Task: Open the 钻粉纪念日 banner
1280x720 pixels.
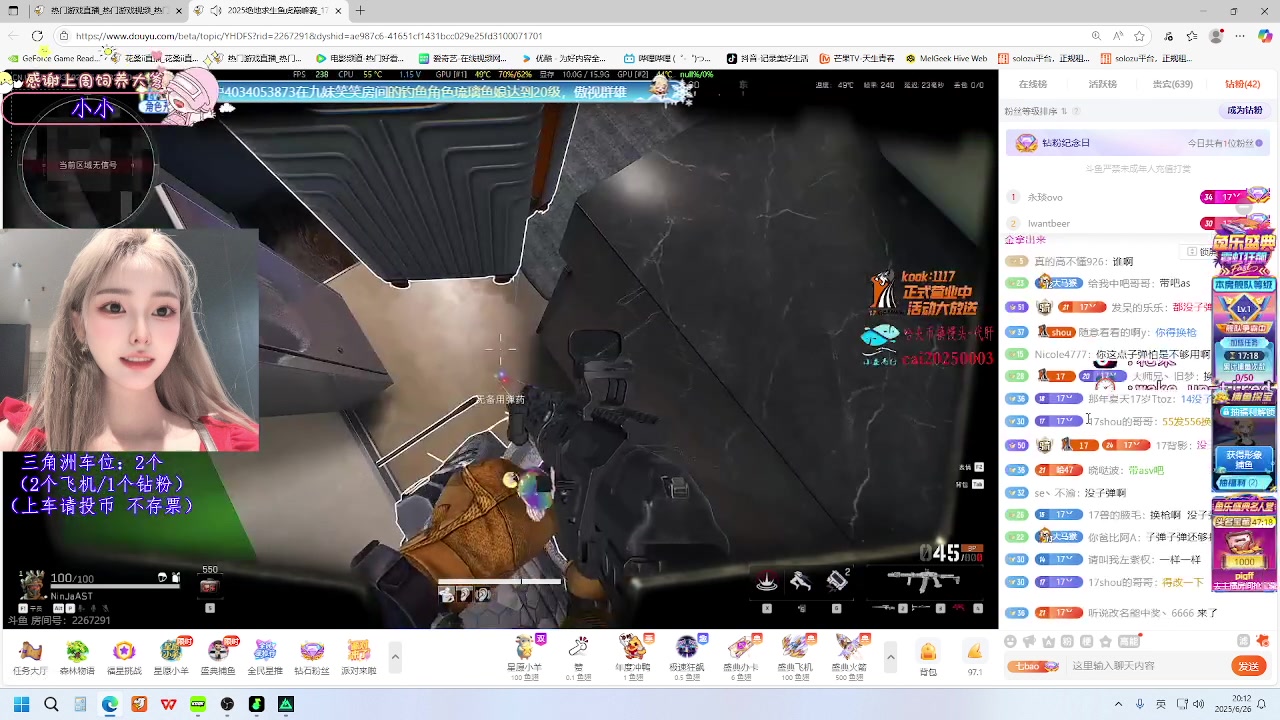Action: point(1137,143)
